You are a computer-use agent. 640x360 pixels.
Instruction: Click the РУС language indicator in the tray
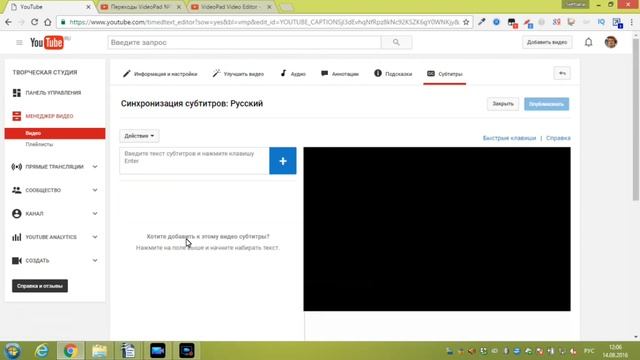(589, 351)
